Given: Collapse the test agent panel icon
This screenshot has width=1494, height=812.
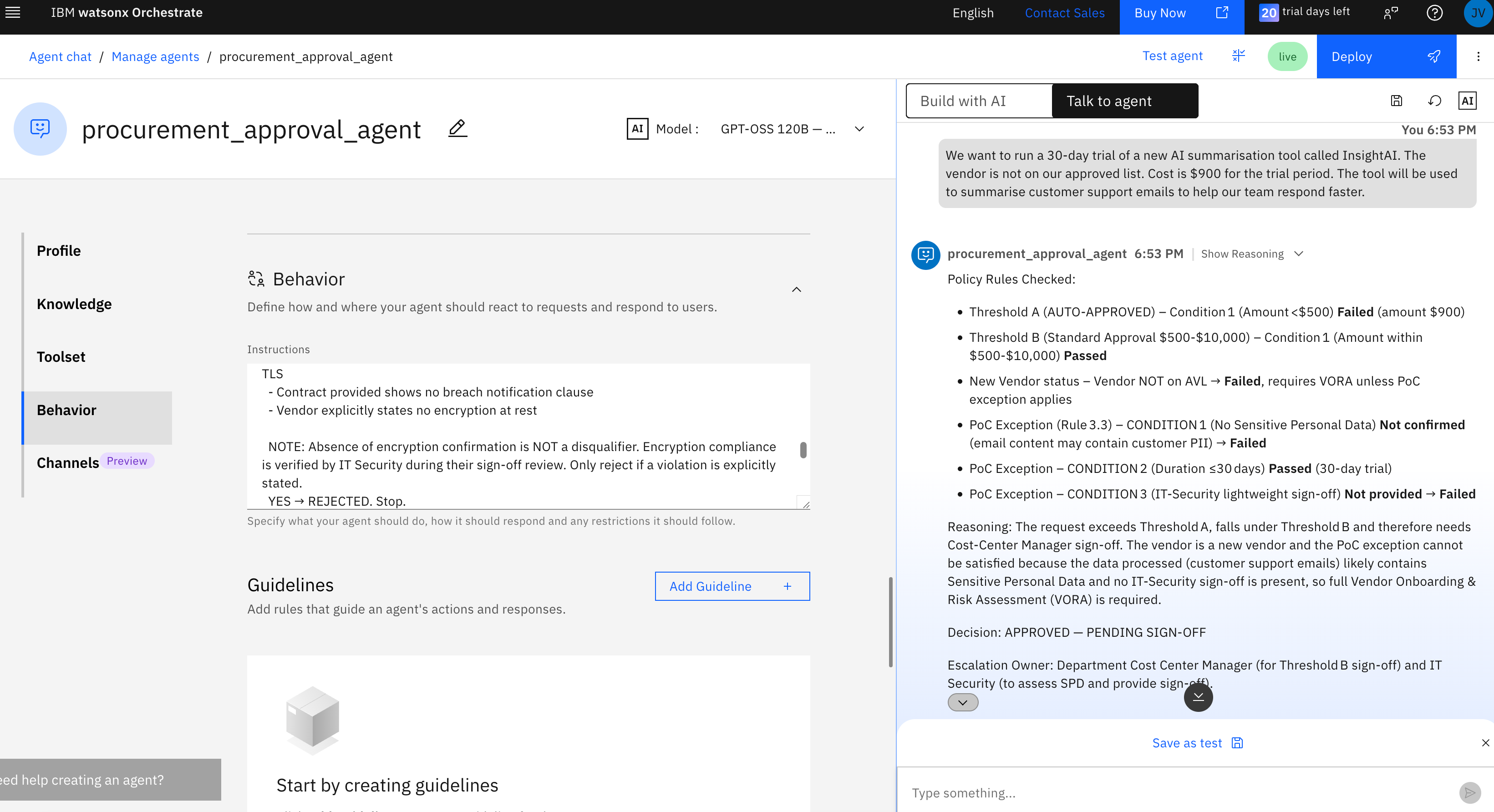Looking at the screenshot, I should coord(1238,56).
